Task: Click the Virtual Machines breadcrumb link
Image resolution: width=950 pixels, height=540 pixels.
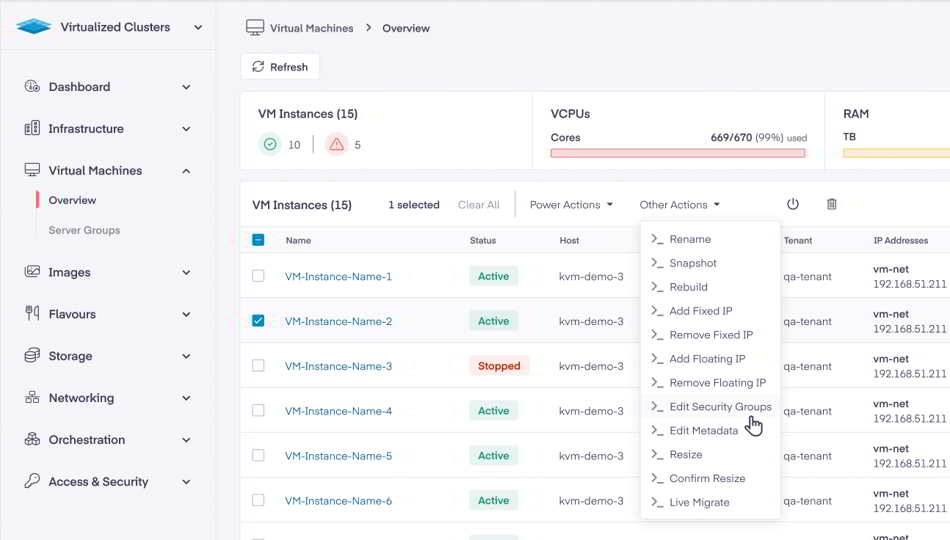Action: pyautogui.click(x=311, y=28)
